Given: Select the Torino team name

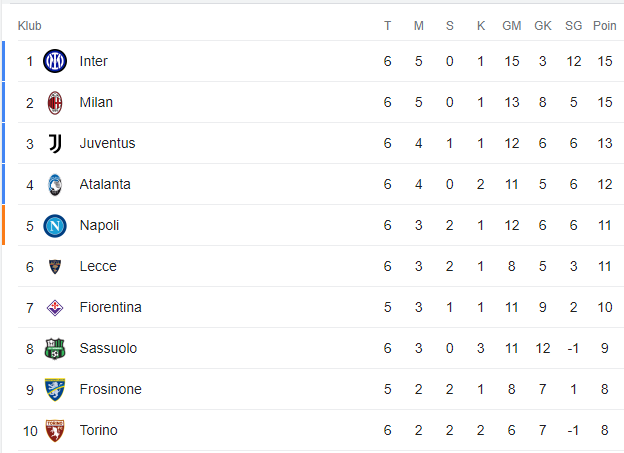Looking at the screenshot, I should point(99,430).
